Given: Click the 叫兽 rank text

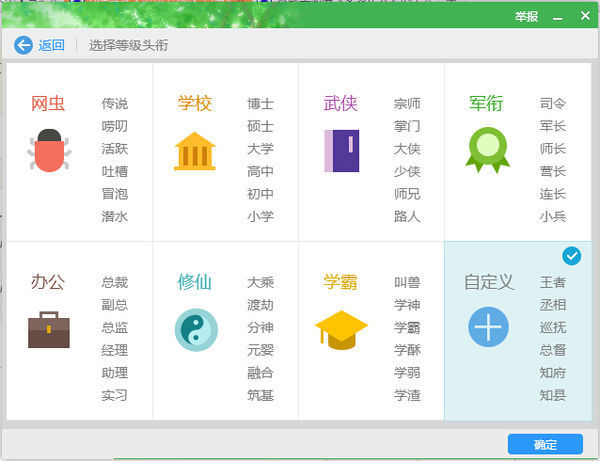Looking at the screenshot, I should [407, 282].
